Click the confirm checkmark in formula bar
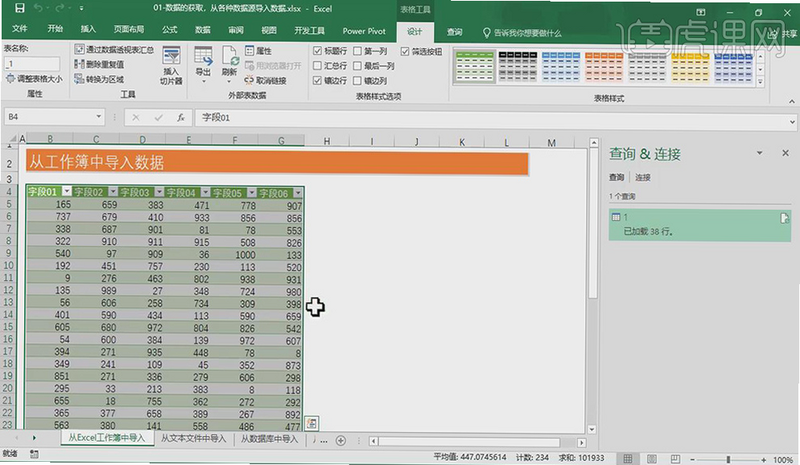The width and height of the screenshot is (800, 465). click(x=159, y=117)
